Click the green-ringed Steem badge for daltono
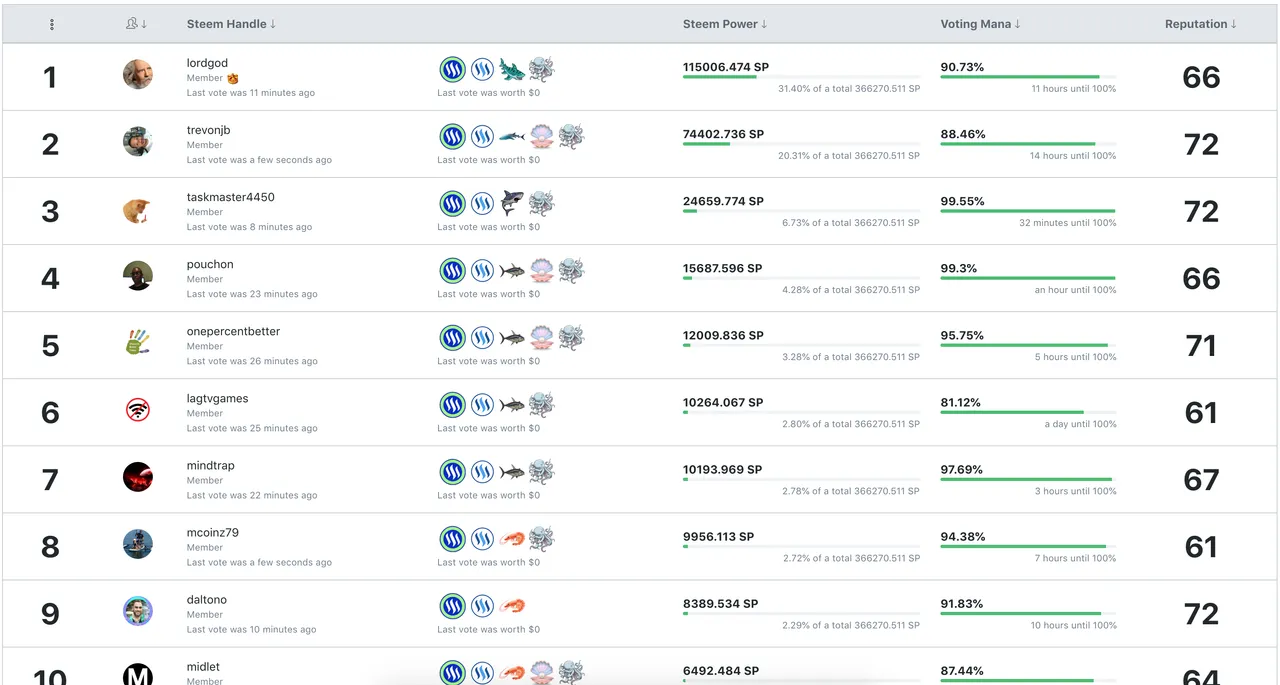The height and width of the screenshot is (685, 1280). [x=453, y=605]
